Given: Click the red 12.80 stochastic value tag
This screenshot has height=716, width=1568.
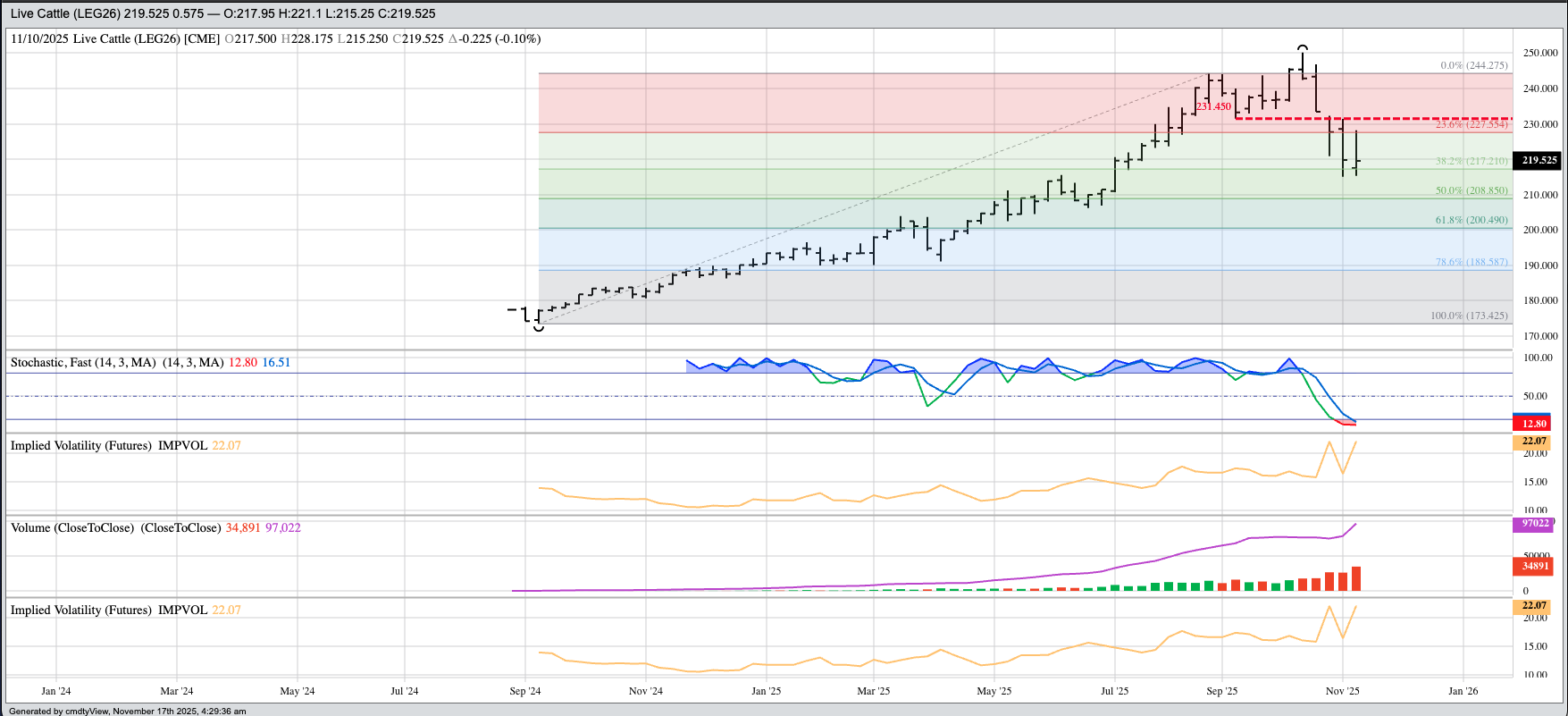Looking at the screenshot, I should (1534, 424).
